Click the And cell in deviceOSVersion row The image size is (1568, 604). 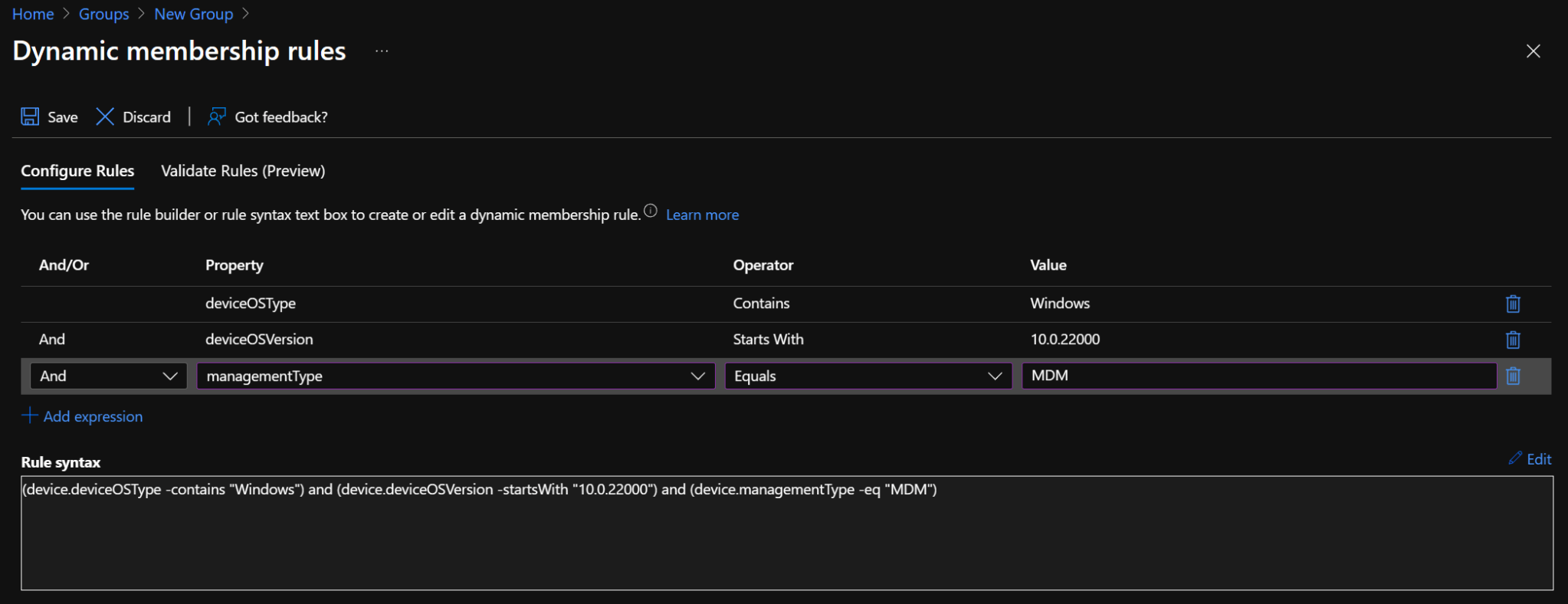point(52,340)
